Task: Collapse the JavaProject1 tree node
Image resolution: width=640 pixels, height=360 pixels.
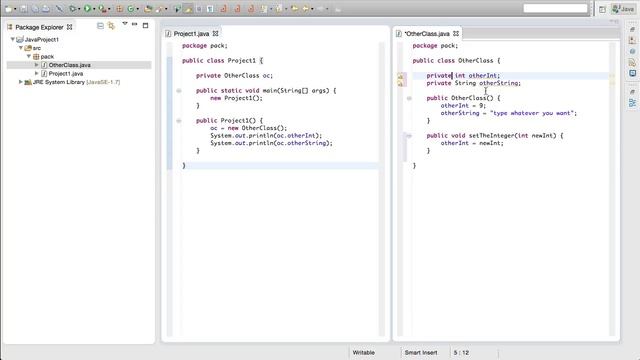Action: tap(13, 39)
